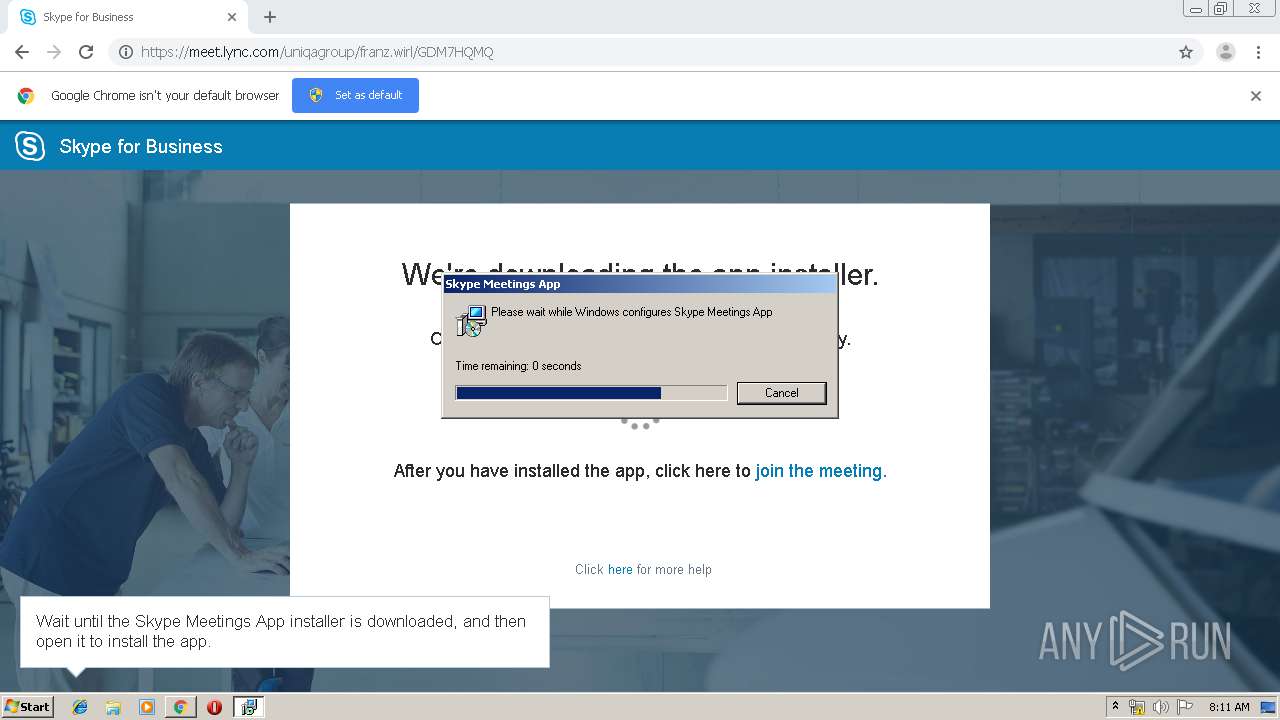
Task: Click the Chrome default browser message text
Action: point(165,96)
